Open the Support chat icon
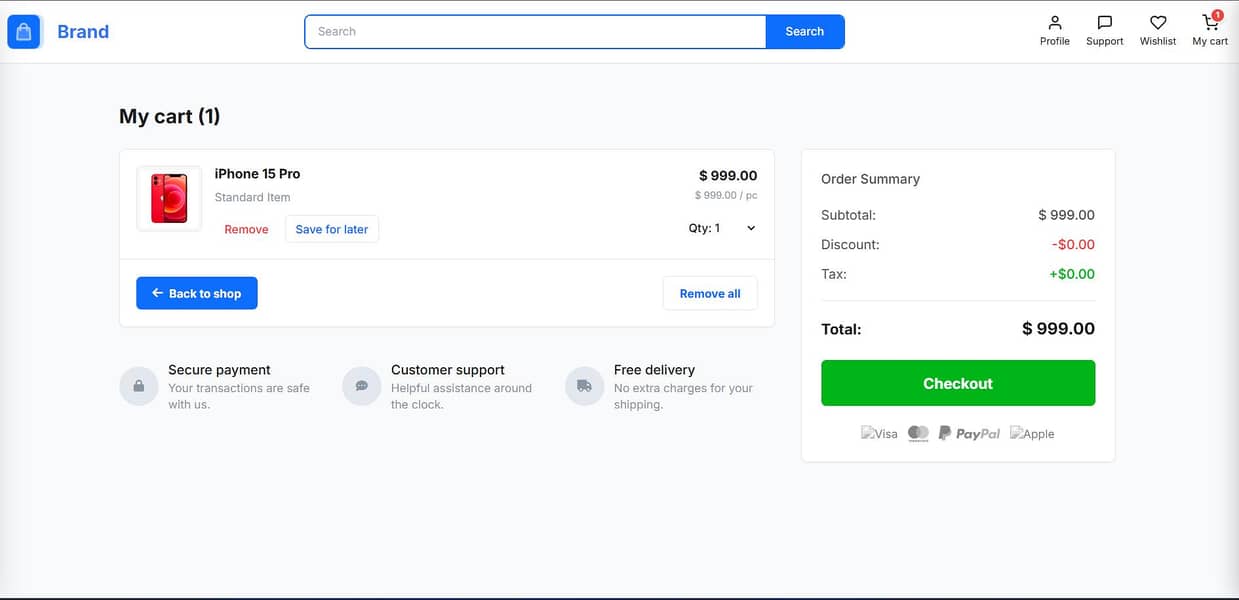Image resolution: width=1239 pixels, height=600 pixels. click(1104, 23)
